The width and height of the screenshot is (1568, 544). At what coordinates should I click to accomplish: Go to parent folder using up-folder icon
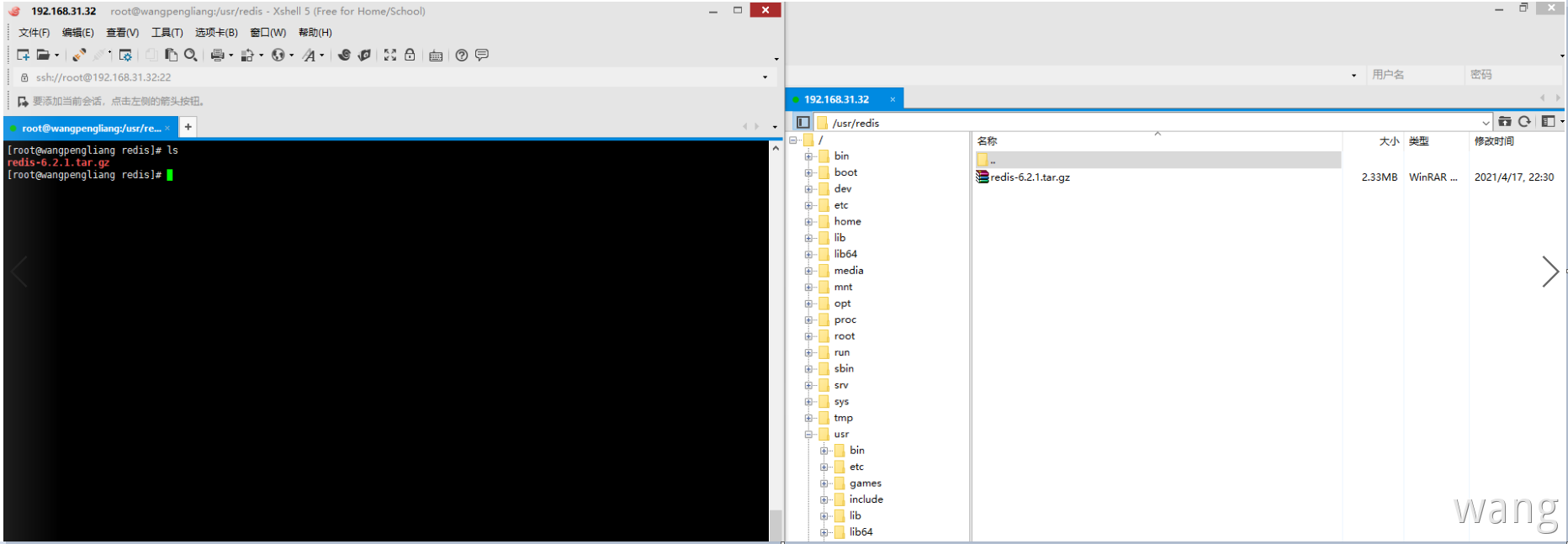pyautogui.click(x=1505, y=122)
